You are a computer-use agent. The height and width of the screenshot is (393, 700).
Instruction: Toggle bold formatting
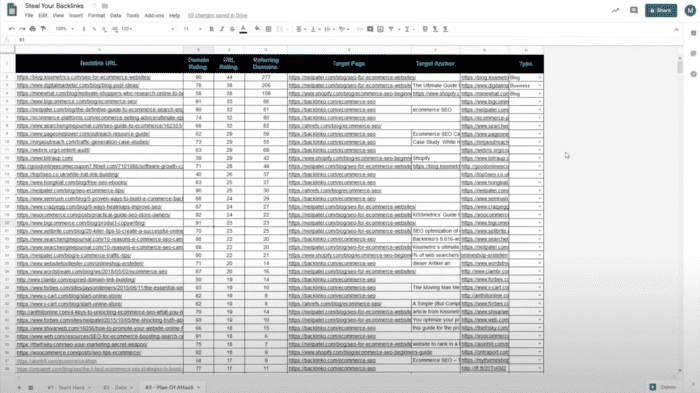212,29
